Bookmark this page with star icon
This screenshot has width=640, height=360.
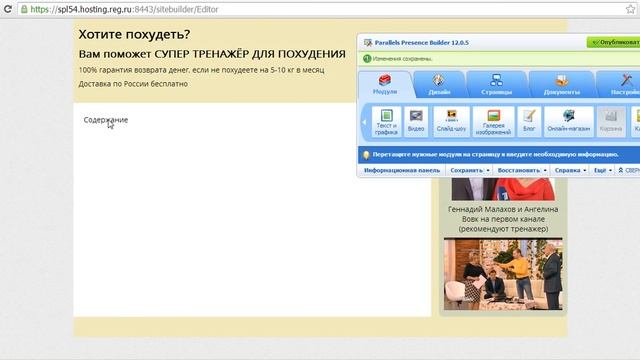630,9
